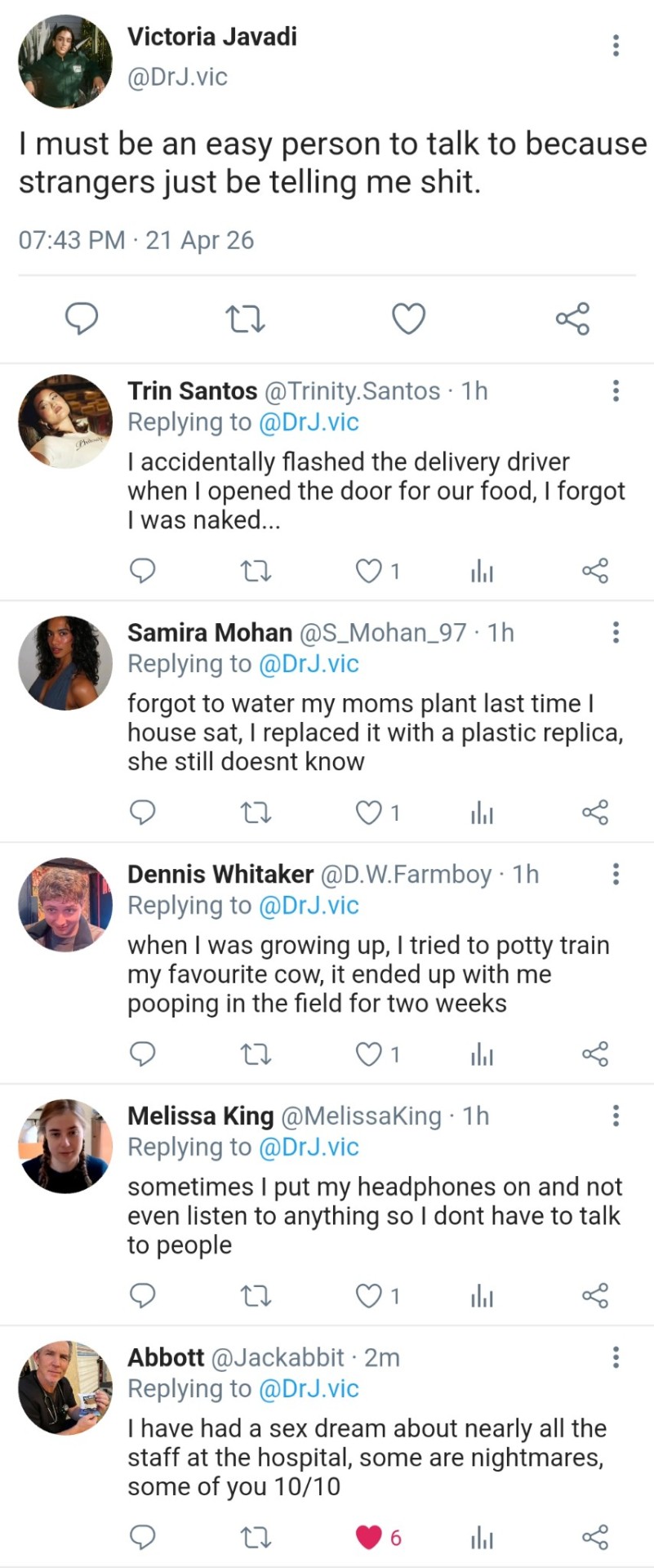This screenshot has height=1568, width=654.
Task: Open @DrJ.vic mention in Abbott's reply
Action: pos(309,1389)
